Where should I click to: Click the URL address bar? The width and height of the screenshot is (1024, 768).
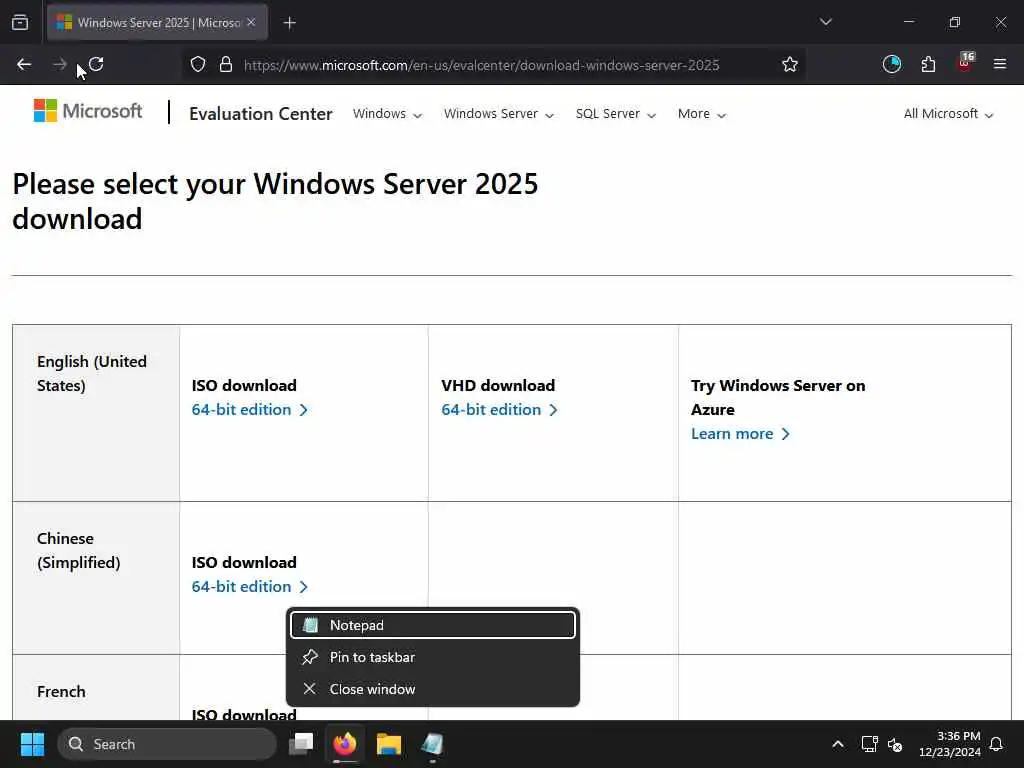click(x=481, y=65)
